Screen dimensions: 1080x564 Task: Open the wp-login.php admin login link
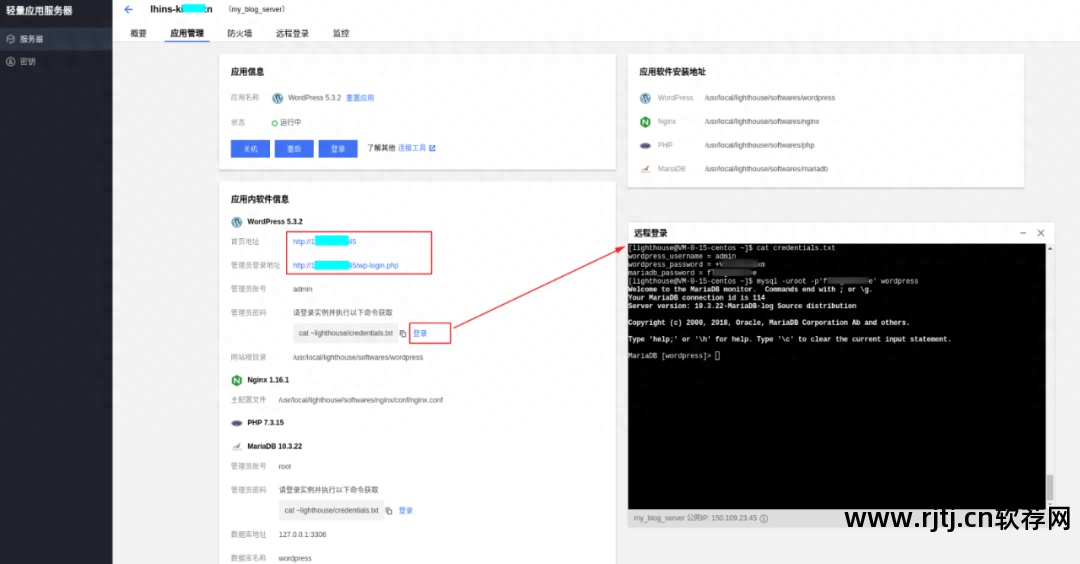(x=346, y=265)
